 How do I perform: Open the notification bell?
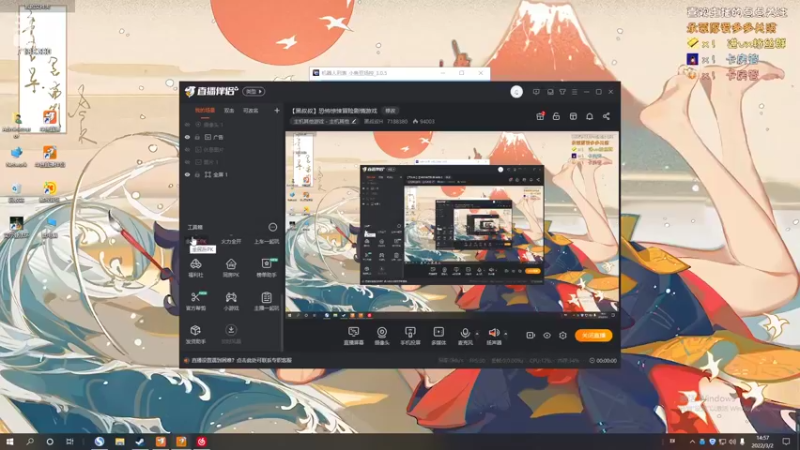(x=589, y=116)
